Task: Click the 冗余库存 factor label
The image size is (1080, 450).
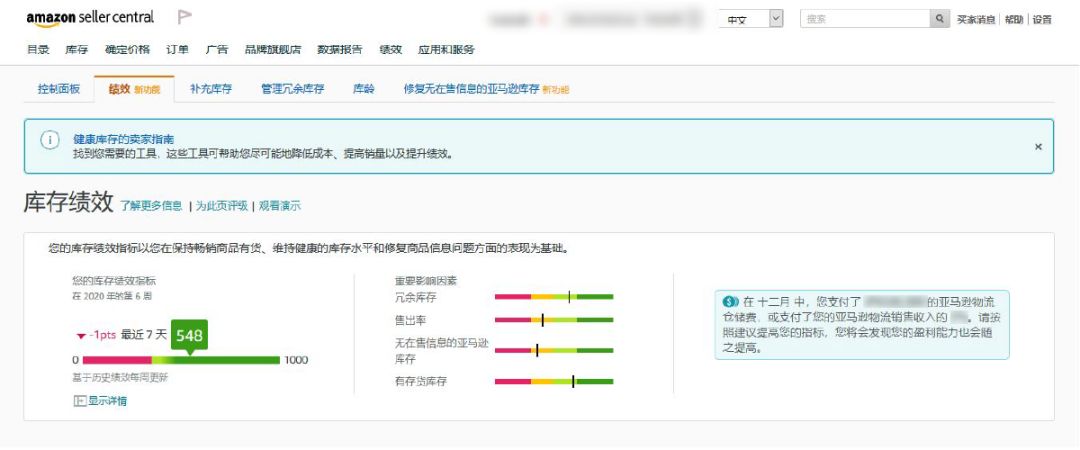Action: pyautogui.click(x=415, y=297)
